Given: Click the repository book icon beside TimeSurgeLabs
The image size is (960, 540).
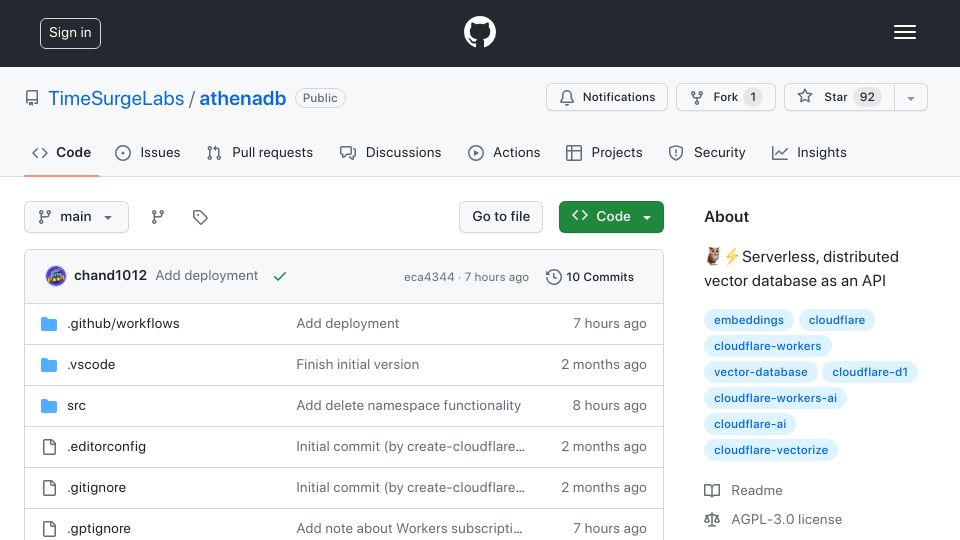Looking at the screenshot, I should (32, 98).
